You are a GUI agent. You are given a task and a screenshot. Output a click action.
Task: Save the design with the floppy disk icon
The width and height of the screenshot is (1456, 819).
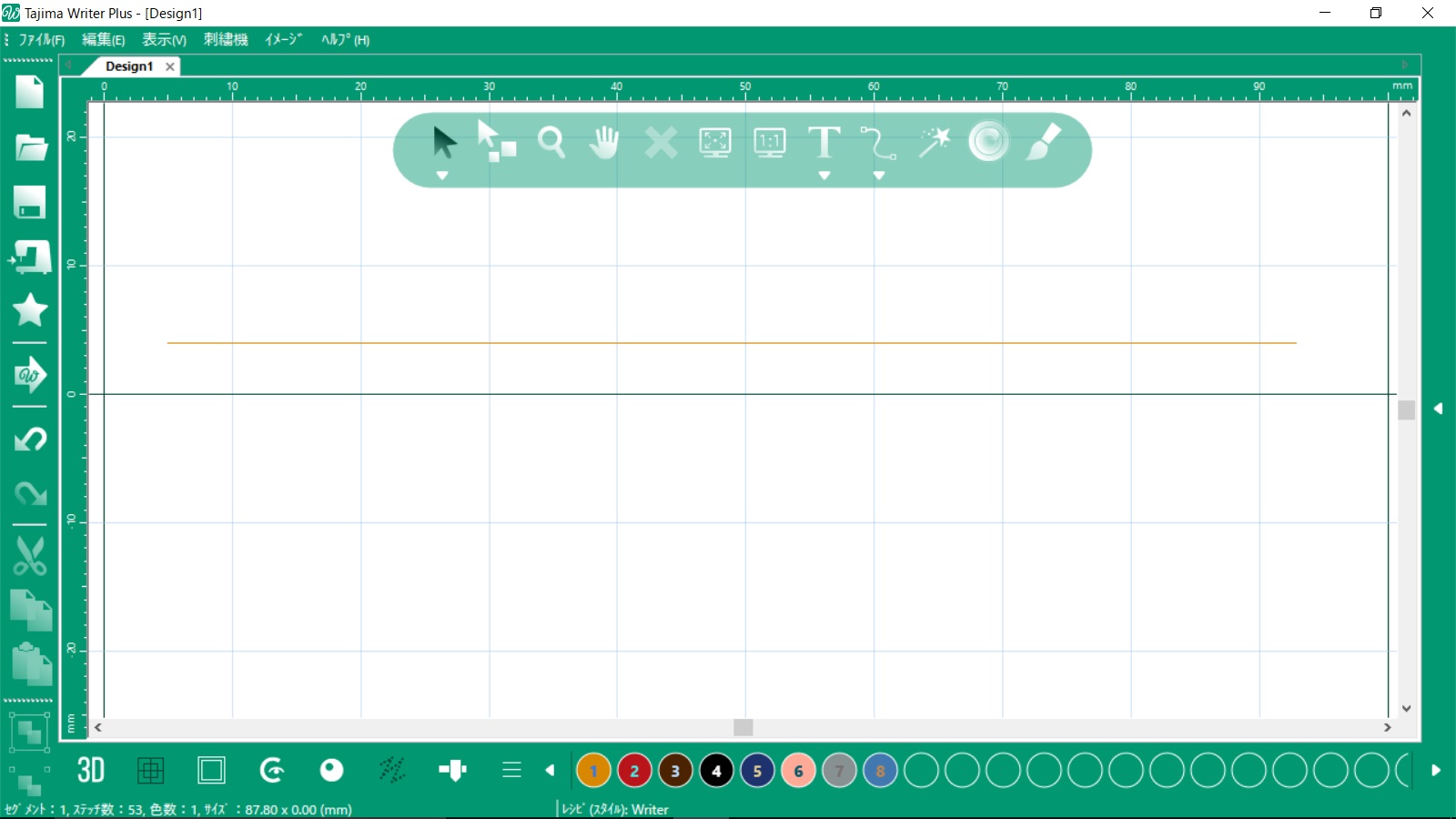pos(30,202)
